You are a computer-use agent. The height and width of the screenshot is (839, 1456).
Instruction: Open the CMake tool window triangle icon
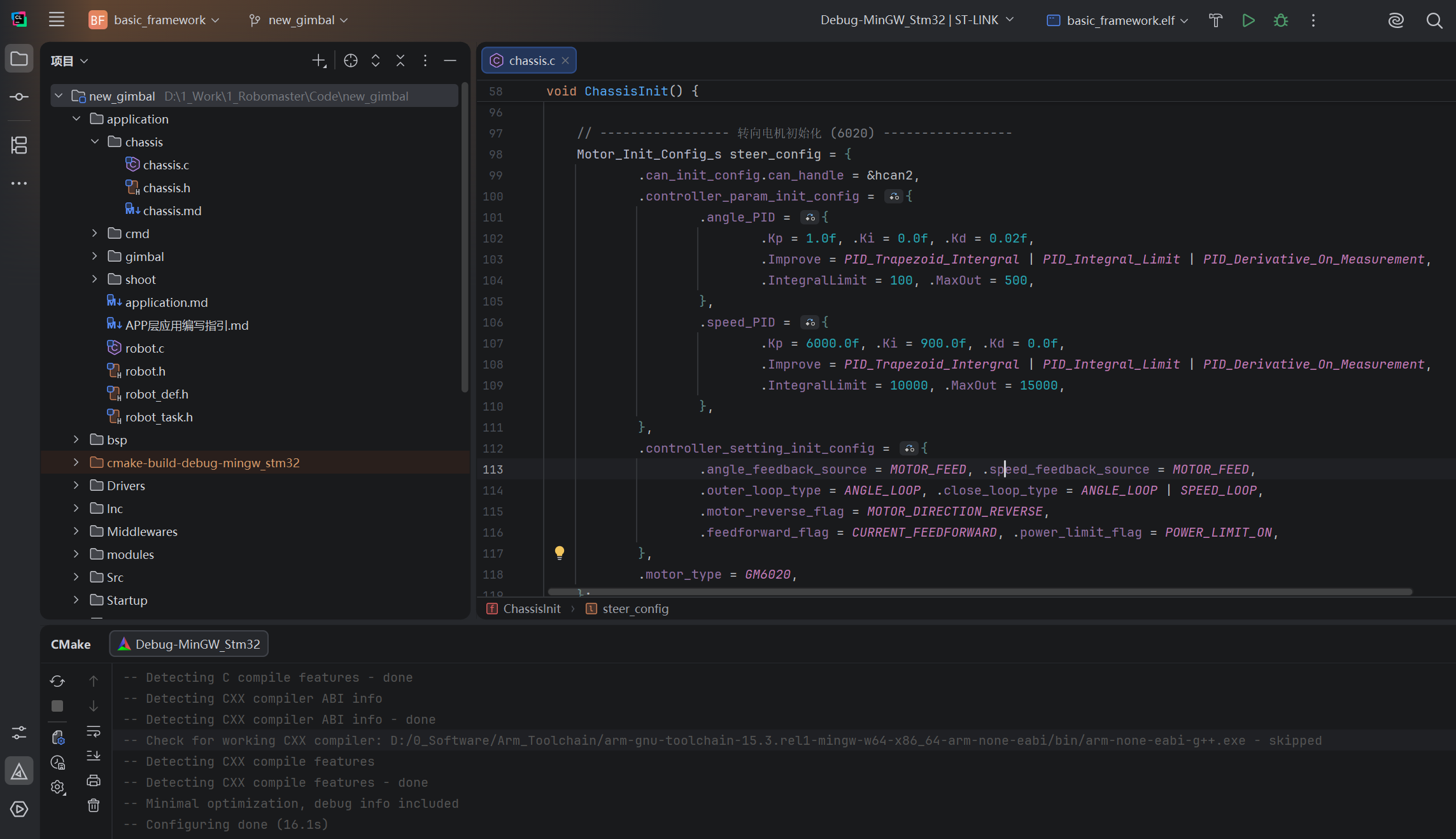19,772
